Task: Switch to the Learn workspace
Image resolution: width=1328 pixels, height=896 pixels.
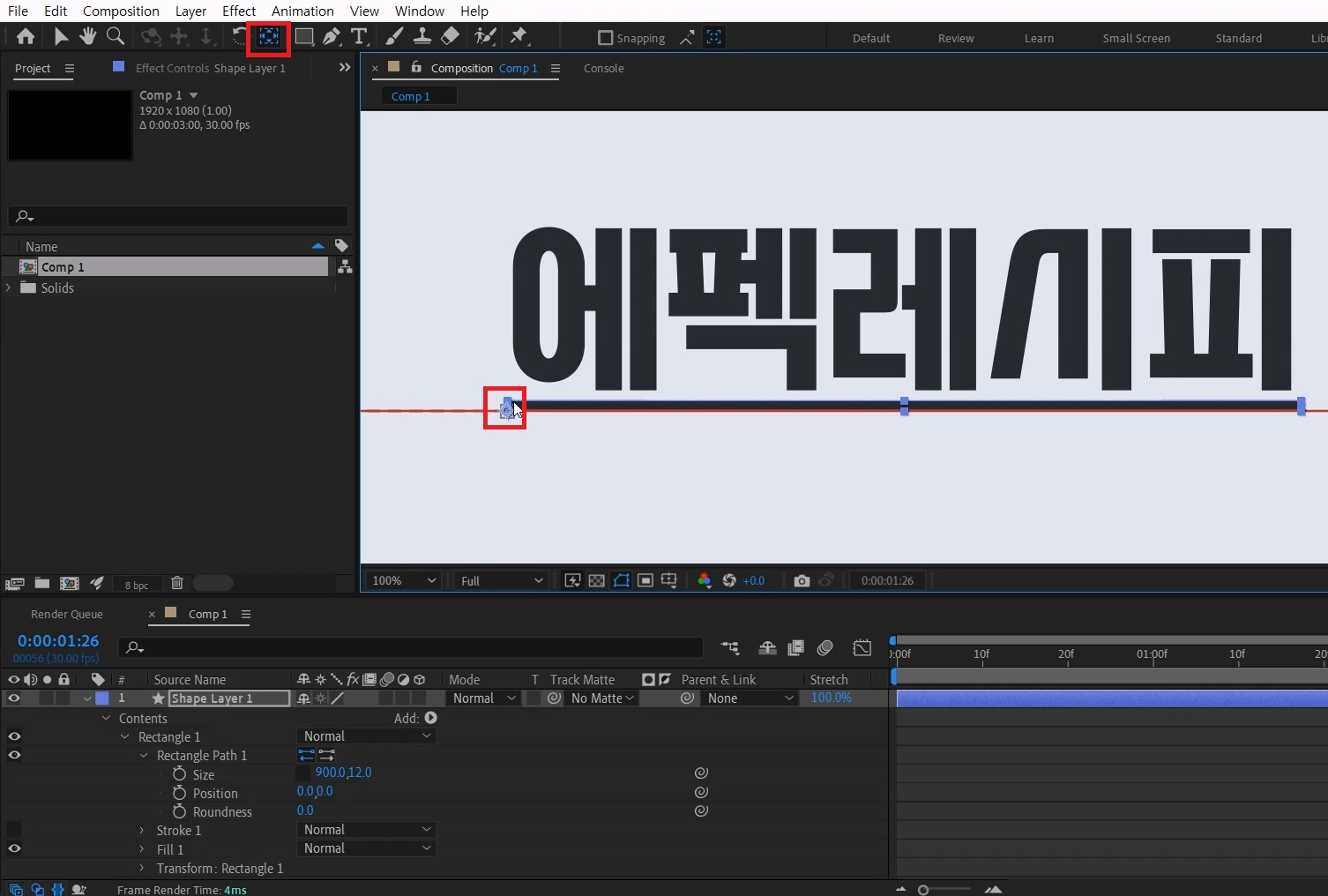Action: click(1039, 38)
